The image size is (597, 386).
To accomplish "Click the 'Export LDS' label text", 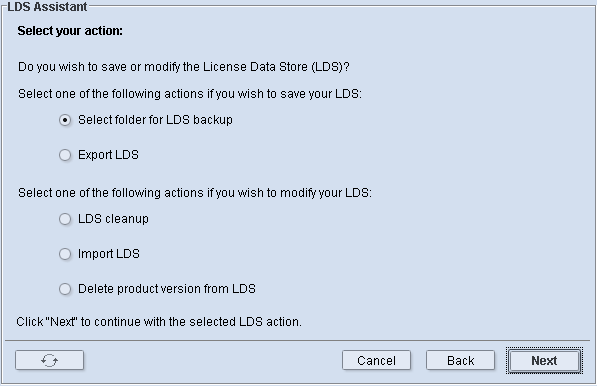I will [x=109, y=155].
